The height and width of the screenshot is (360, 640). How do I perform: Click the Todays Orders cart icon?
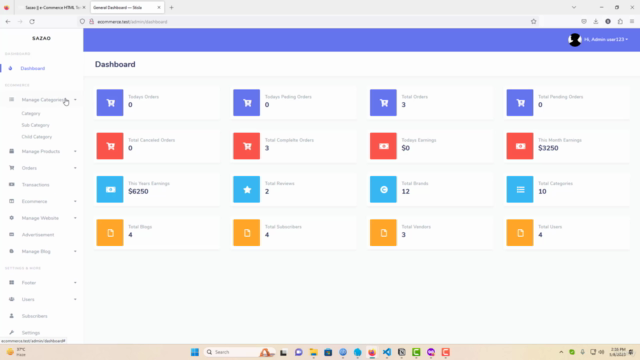(110, 102)
